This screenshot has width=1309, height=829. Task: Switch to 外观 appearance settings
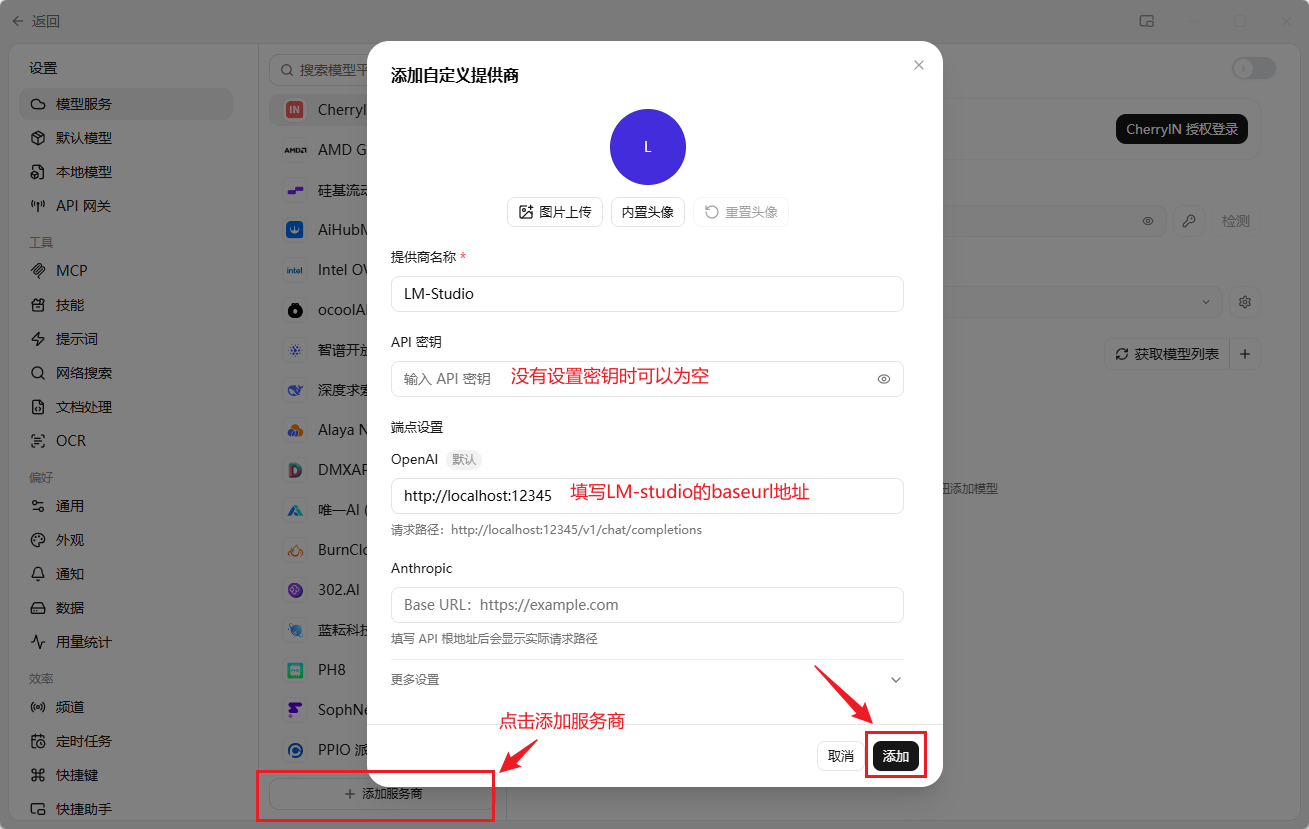pos(126,540)
